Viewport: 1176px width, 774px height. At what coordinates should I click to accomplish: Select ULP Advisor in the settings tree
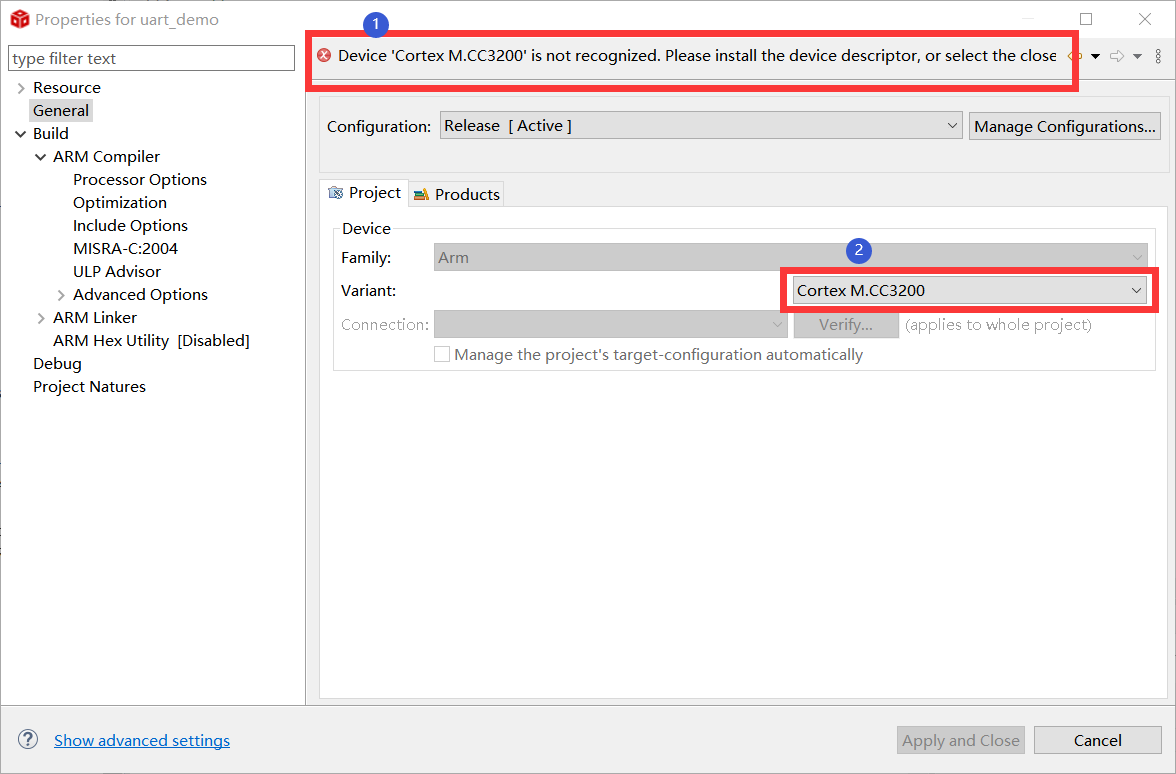click(x=116, y=271)
